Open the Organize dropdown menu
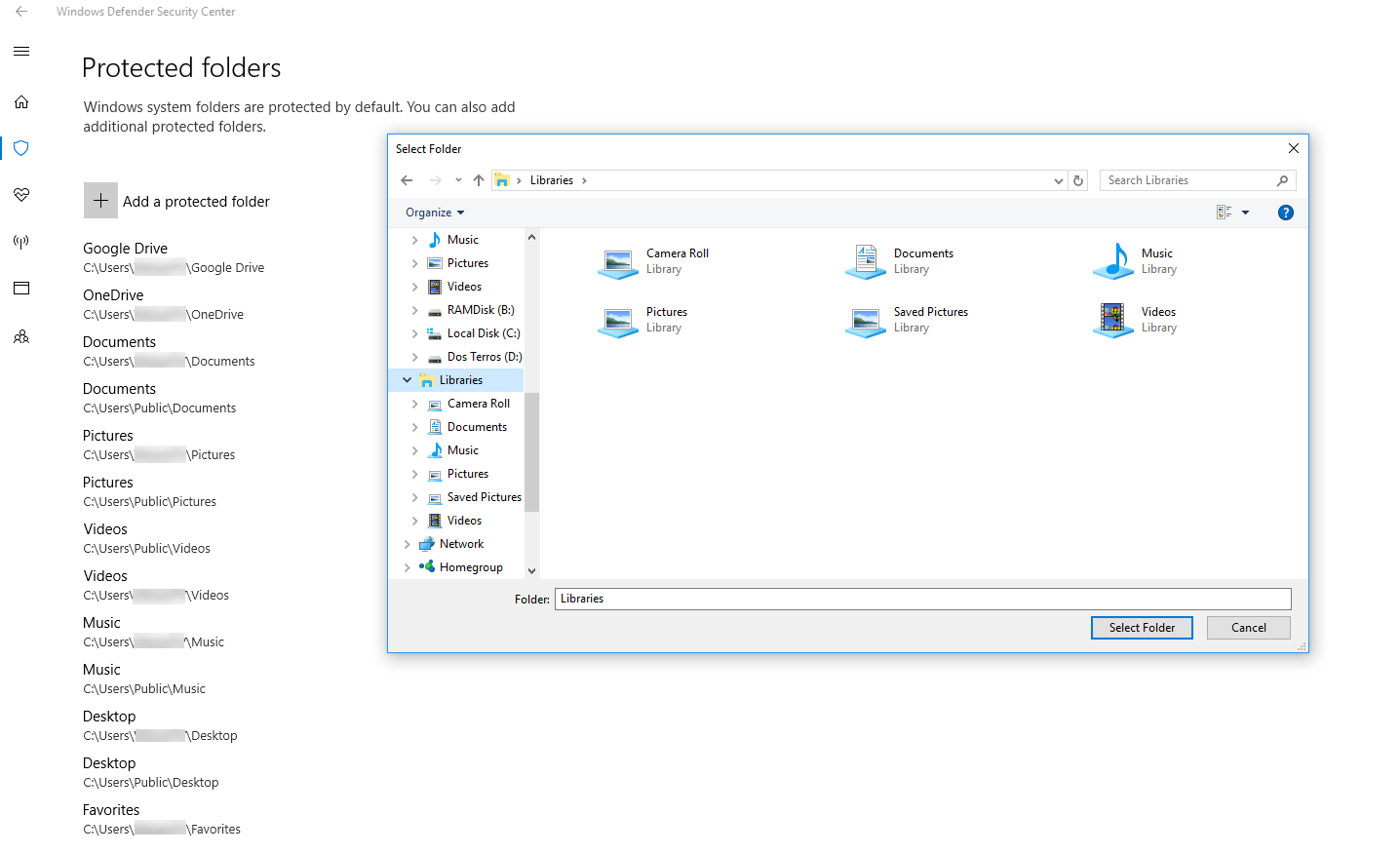 [x=435, y=213]
